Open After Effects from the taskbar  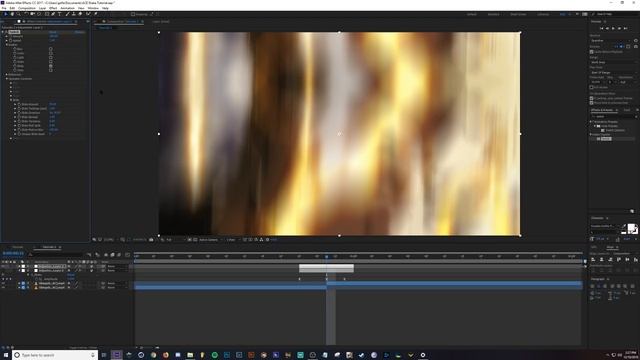pyautogui.click(x=117, y=355)
